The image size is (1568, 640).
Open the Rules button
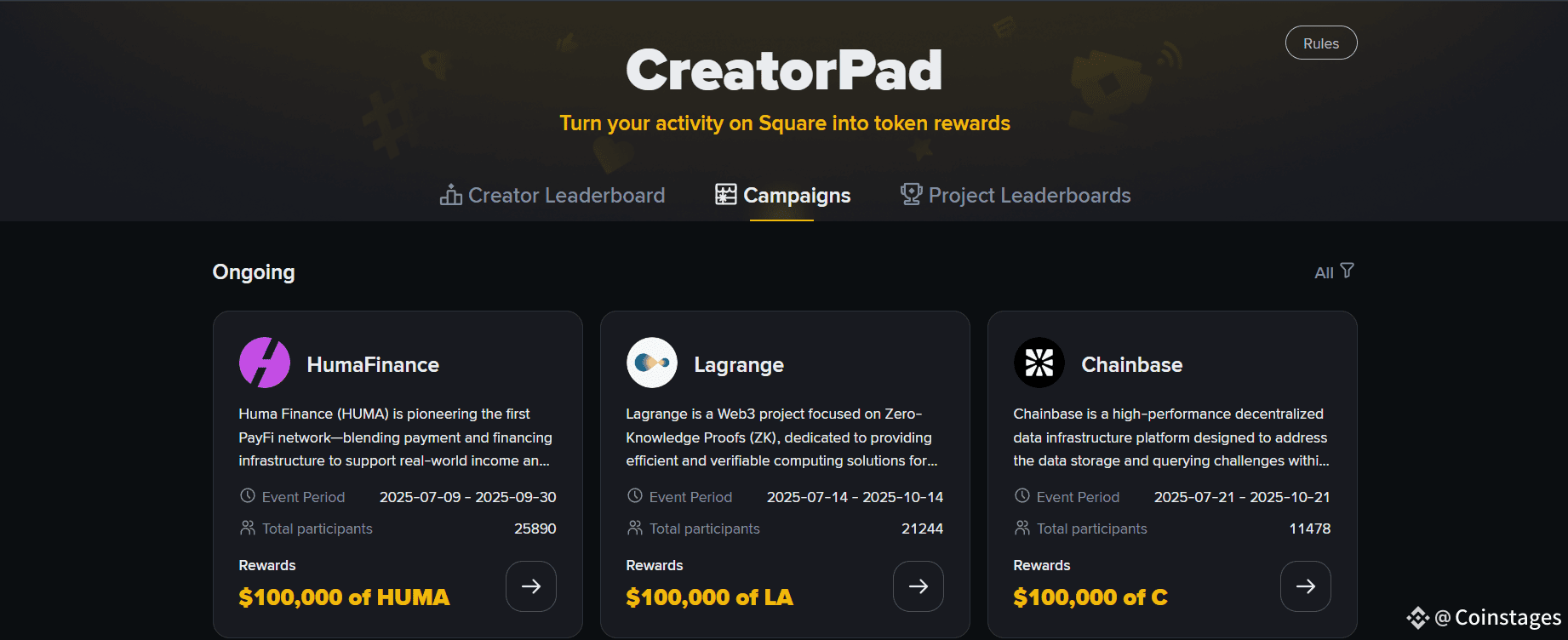click(x=1321, y=43)
